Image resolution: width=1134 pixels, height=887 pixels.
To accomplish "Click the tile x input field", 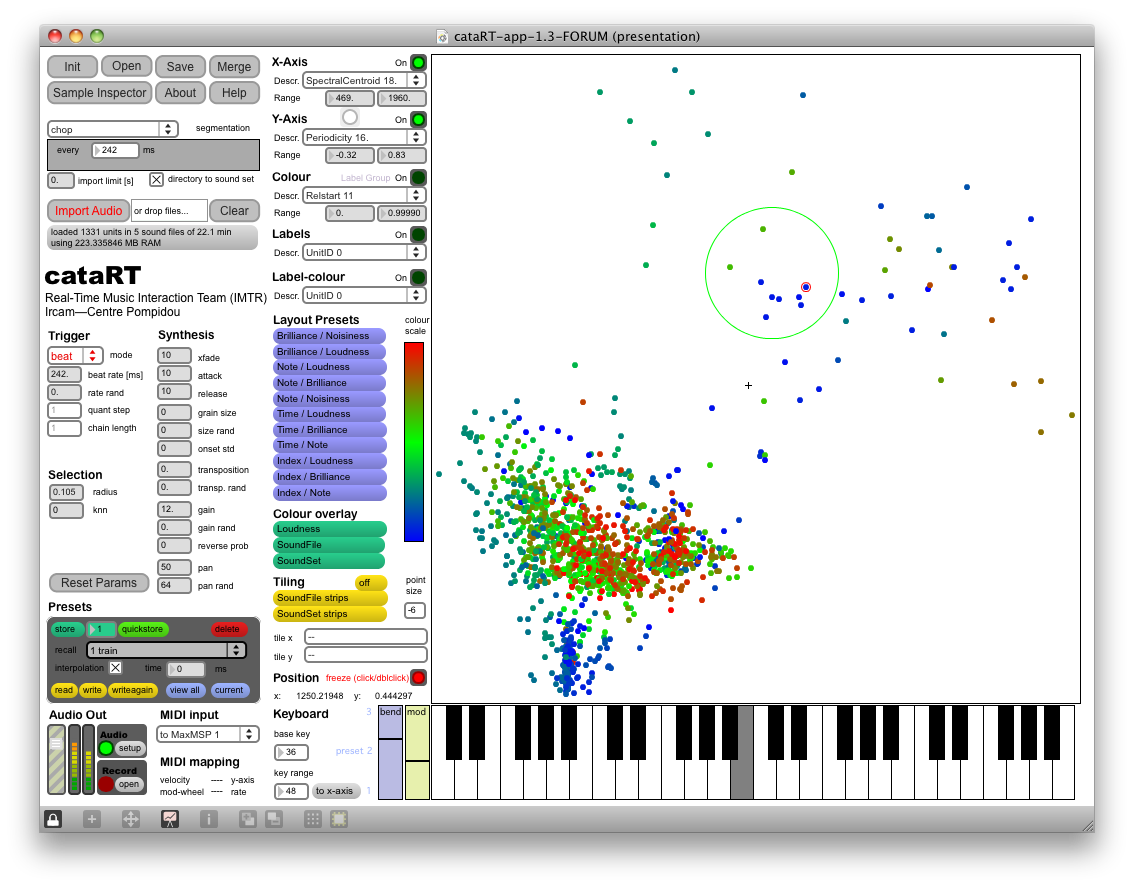I will [x=366, y=637].
